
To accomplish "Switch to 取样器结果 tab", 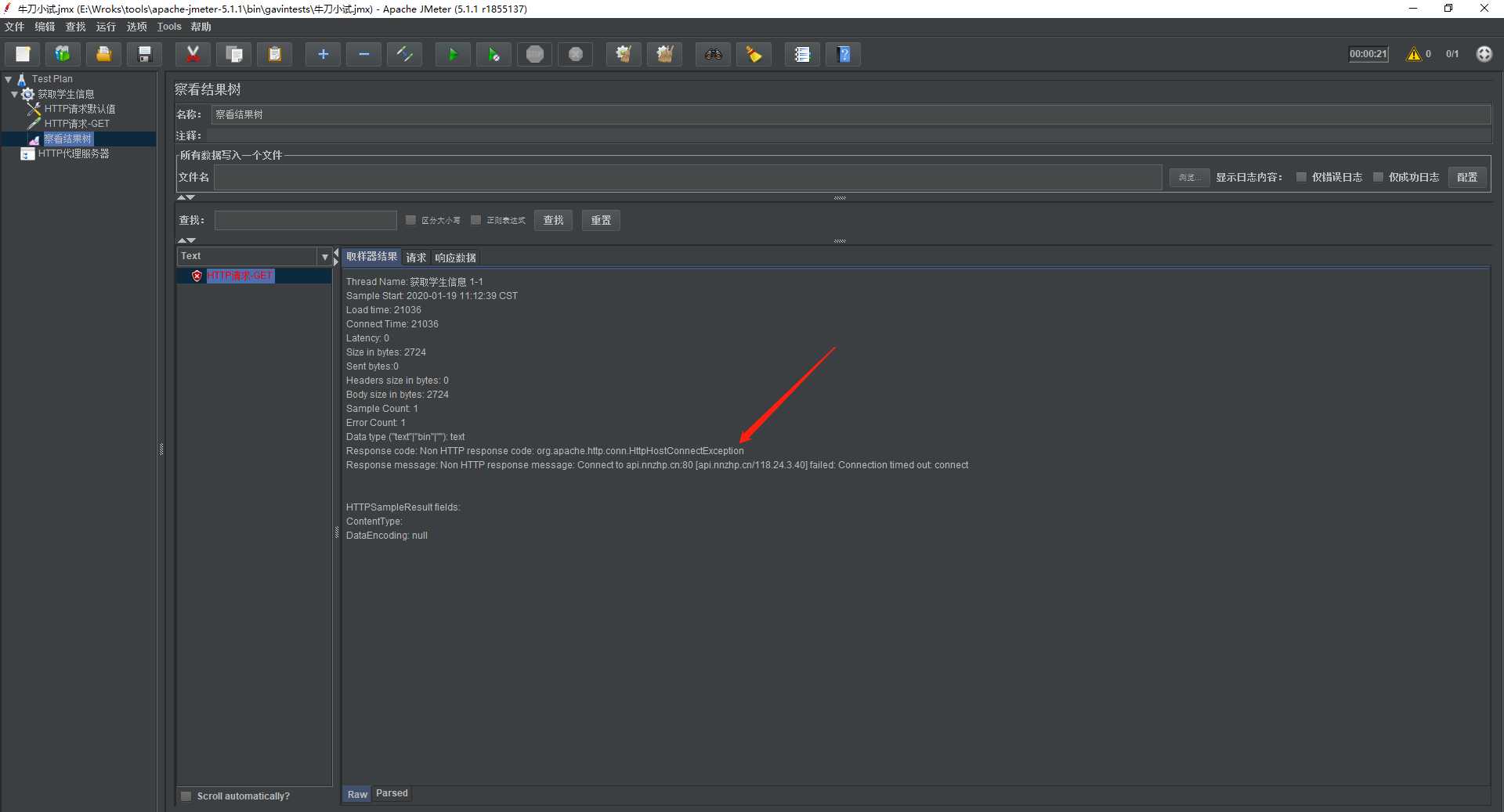I will (371, 257).
